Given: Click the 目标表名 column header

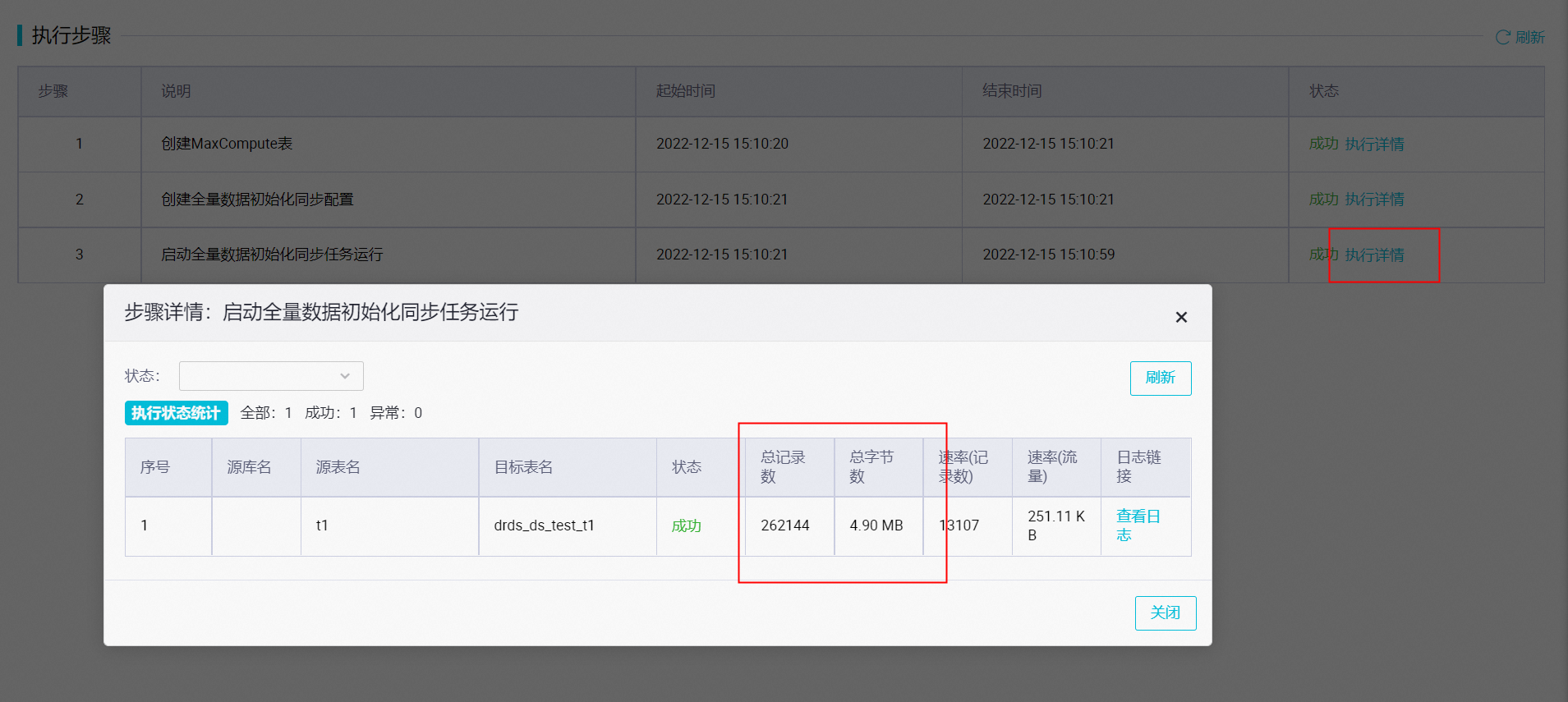Looking at the screenshot, I should (523, 467).
